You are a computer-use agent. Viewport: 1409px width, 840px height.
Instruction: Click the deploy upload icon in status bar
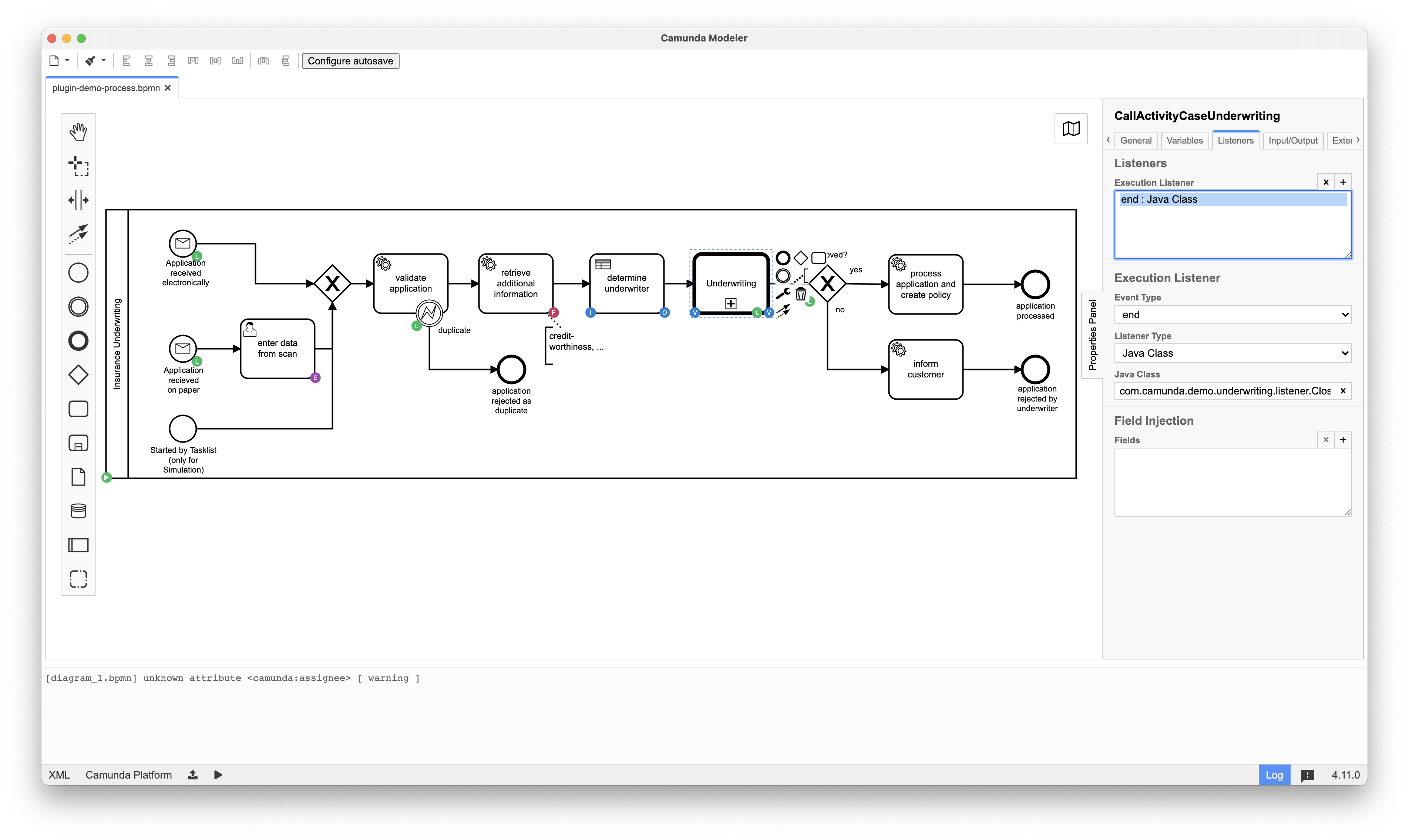pos(193,775)
